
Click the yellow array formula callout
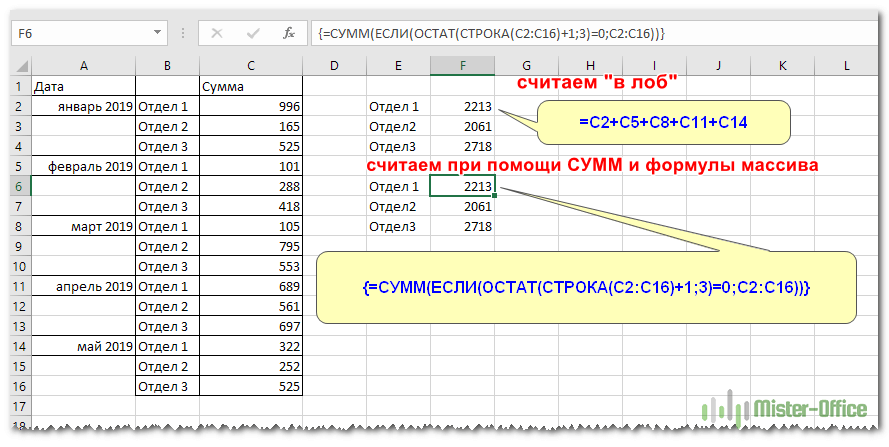pyautogui.click(x=586, y=287)
